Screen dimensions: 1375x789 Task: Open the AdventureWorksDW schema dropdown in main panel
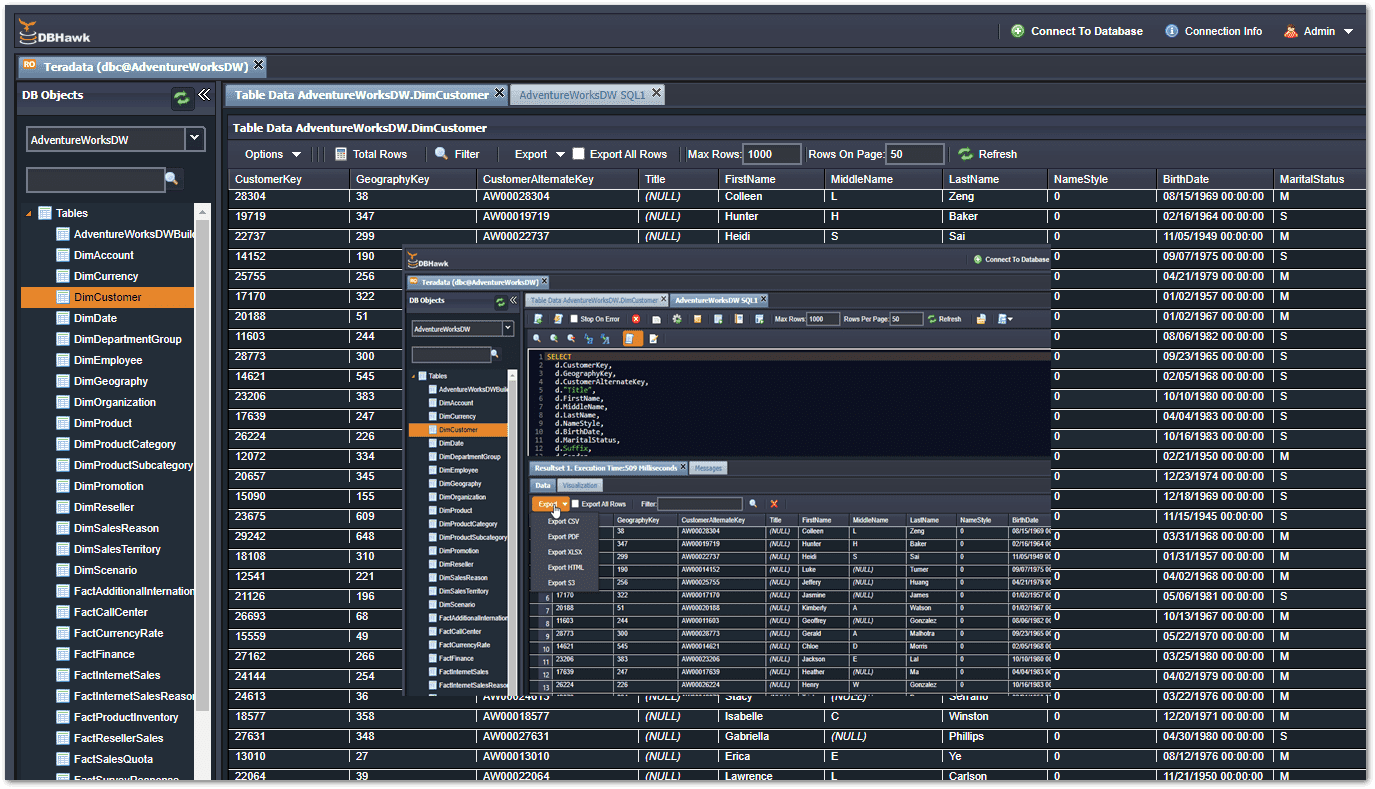click(x=195, y=139)
